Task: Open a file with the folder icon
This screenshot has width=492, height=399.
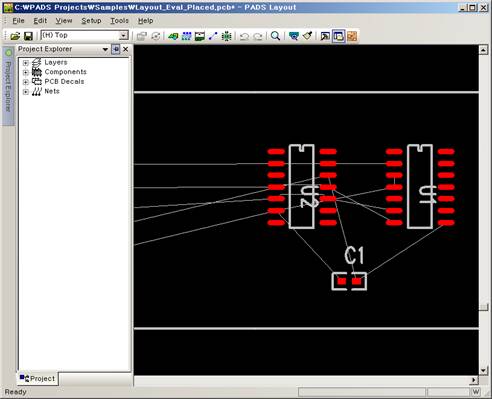Action: click(15, 36)
